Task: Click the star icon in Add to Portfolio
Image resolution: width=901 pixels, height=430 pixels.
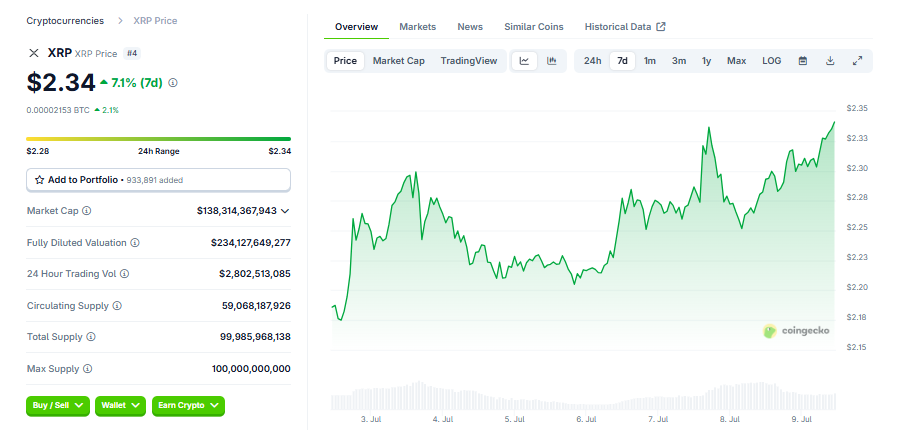Action: [x=40, y=180]
